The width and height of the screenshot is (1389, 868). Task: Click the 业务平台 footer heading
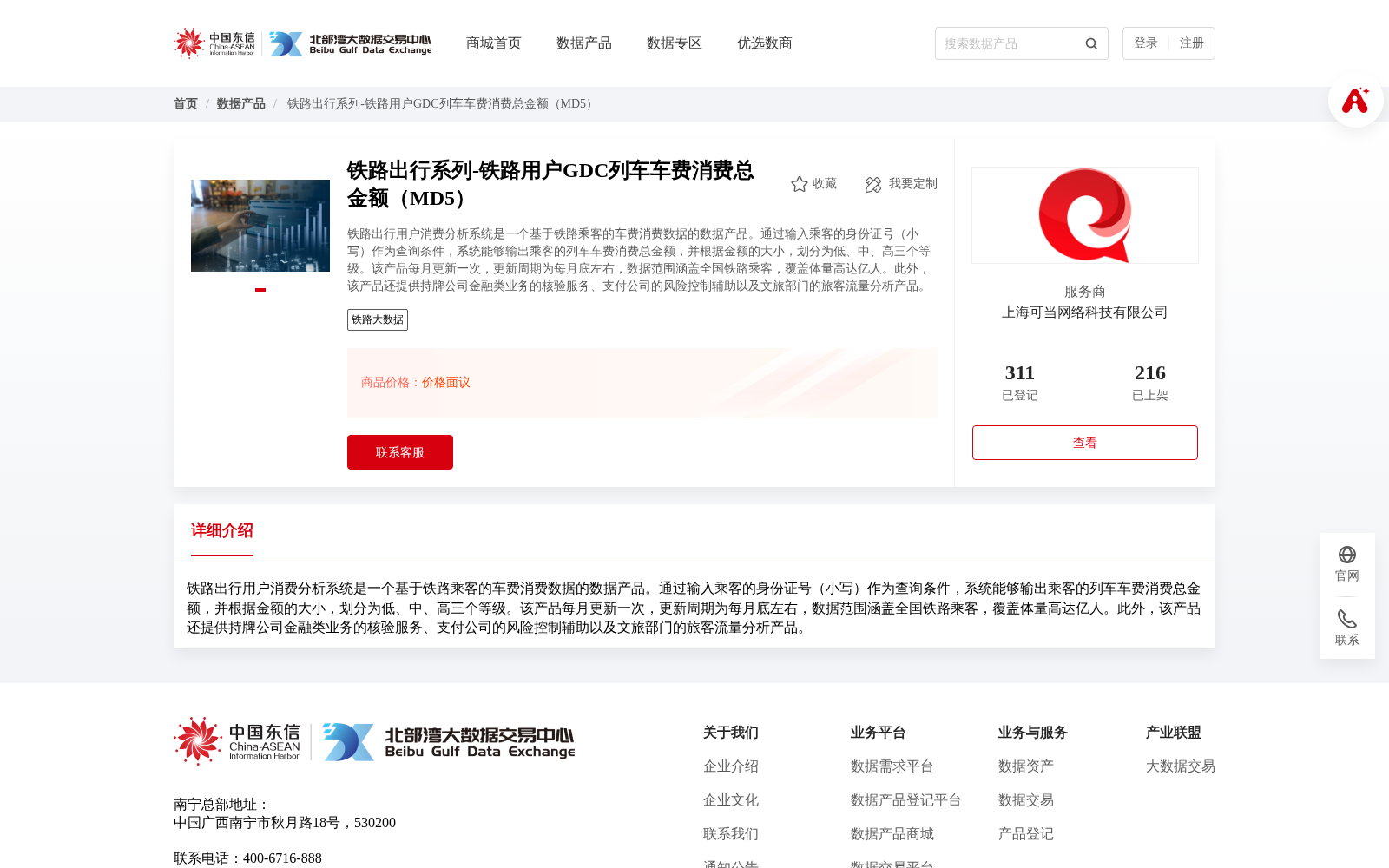(x=879, y=733)
